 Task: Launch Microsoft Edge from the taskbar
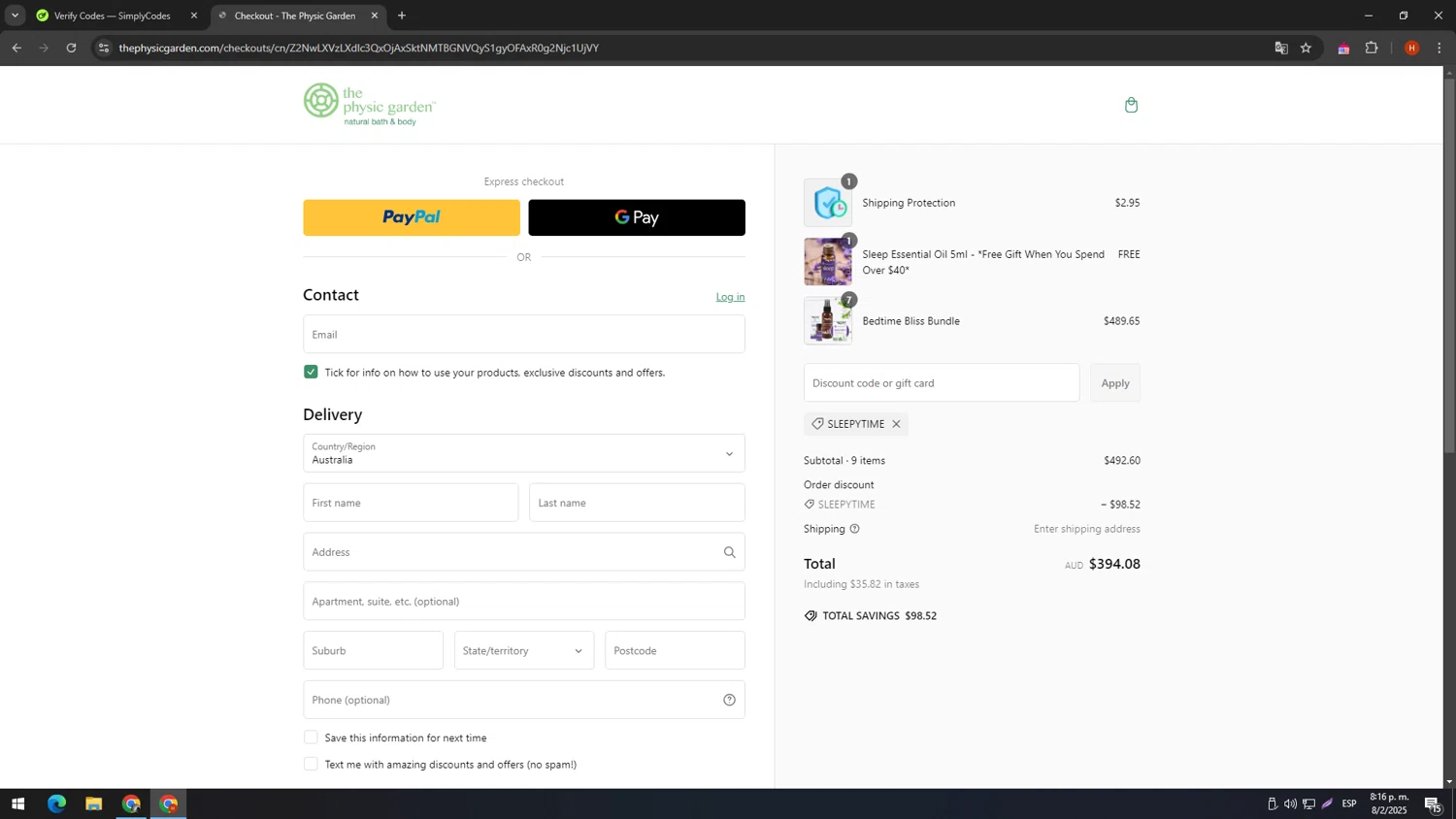pos(56,803)
